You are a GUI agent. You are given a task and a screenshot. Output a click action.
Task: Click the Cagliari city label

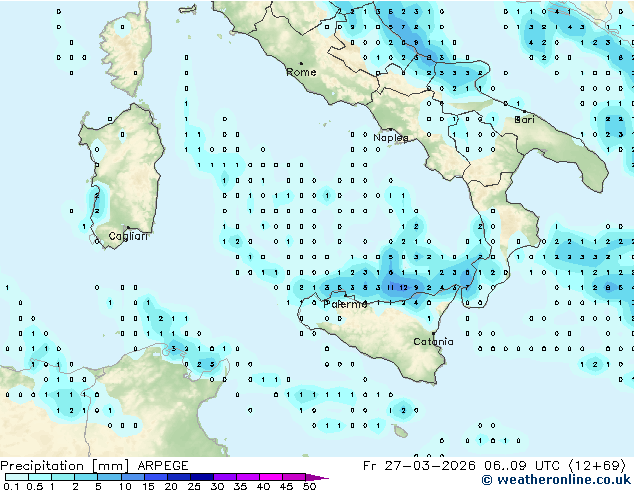(x=128, y=236)
